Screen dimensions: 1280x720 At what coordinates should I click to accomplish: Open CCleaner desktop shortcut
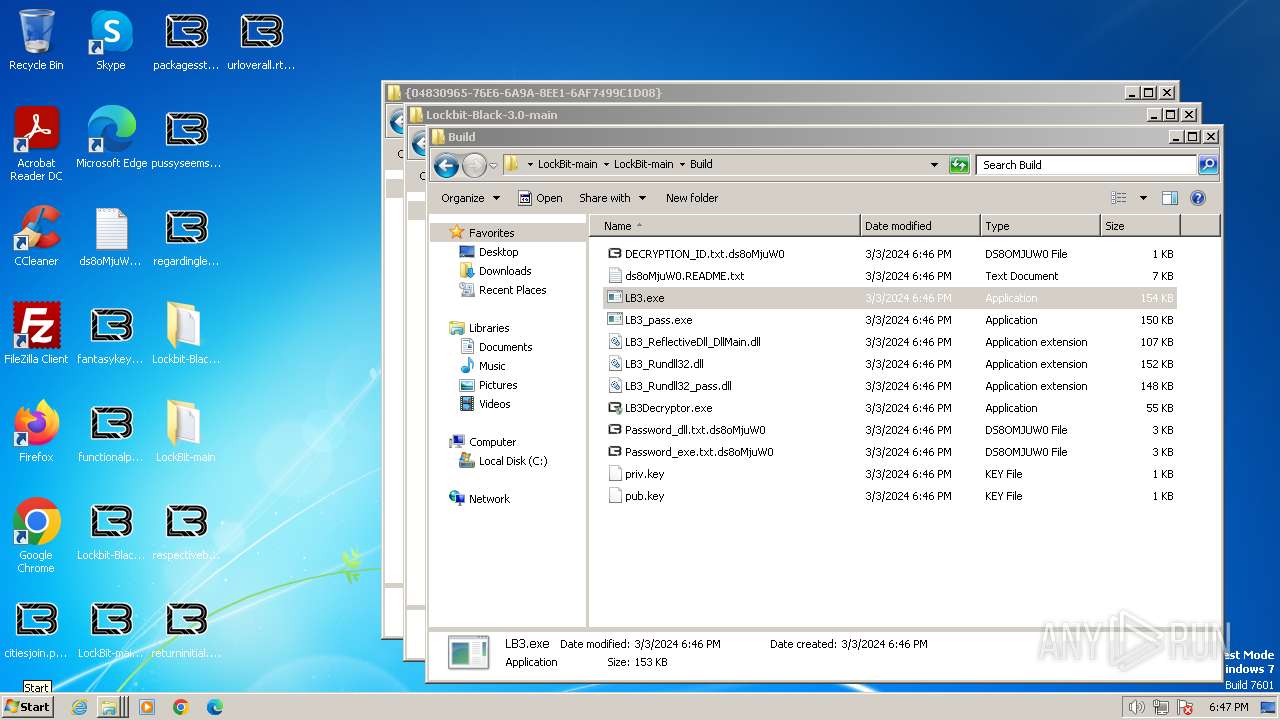click(x=36, y=236)
